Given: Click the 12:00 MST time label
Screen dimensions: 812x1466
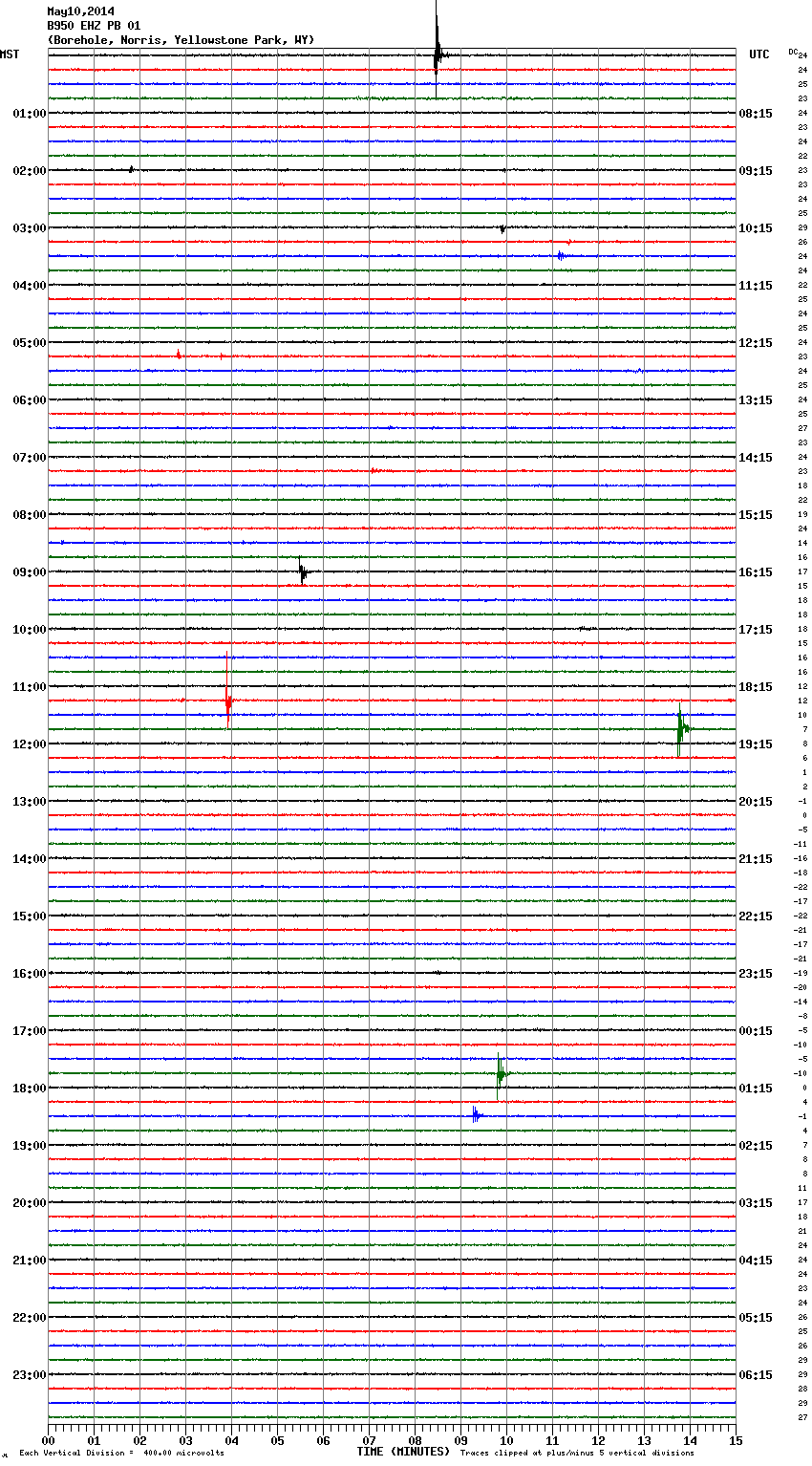Looking at the screenshot, I should (x=29, y=744).
